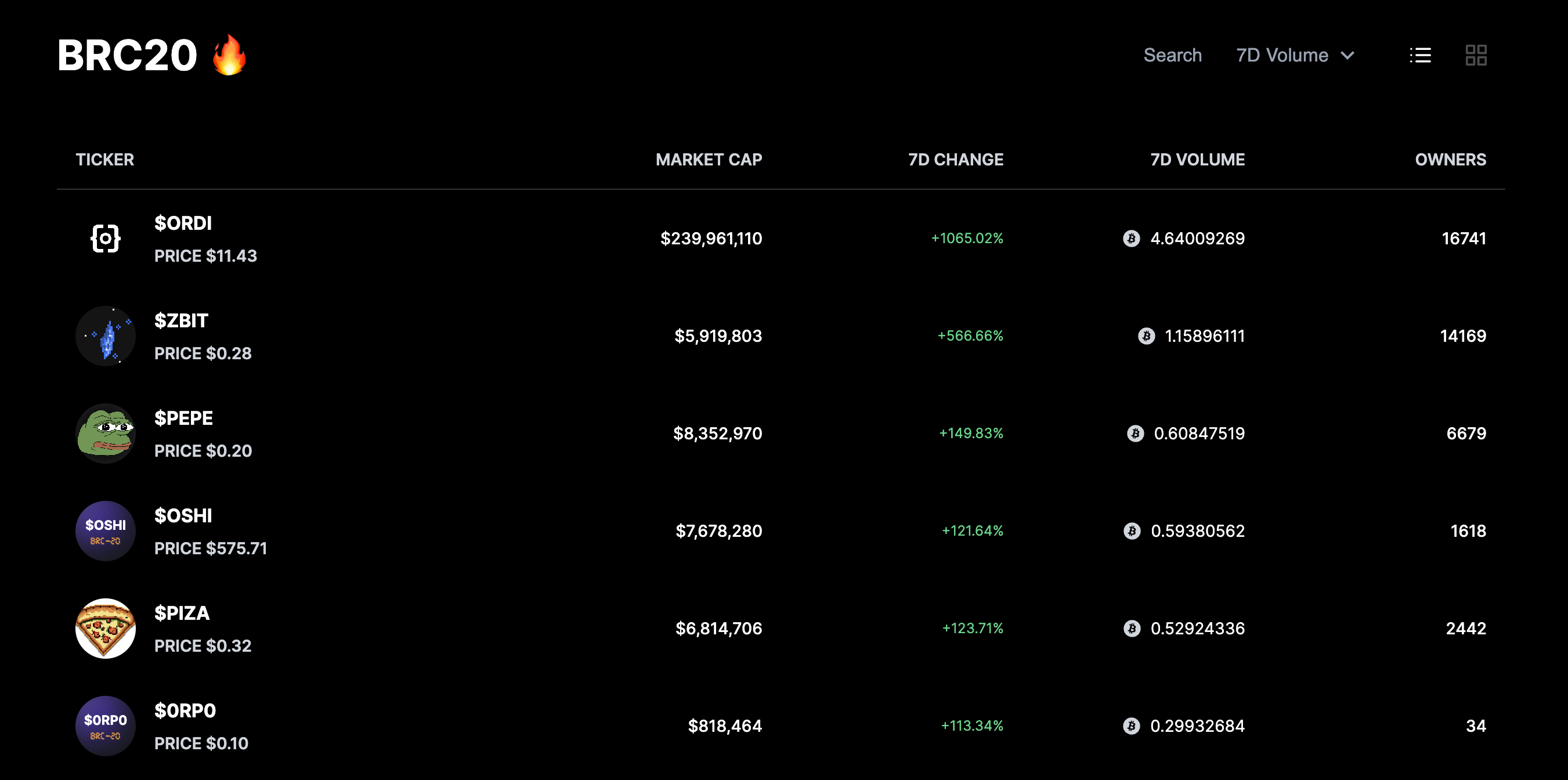Click the Bitcoin symbol beside 1.15896111 volume
1568x780 pixels.
click(1146, 335)
